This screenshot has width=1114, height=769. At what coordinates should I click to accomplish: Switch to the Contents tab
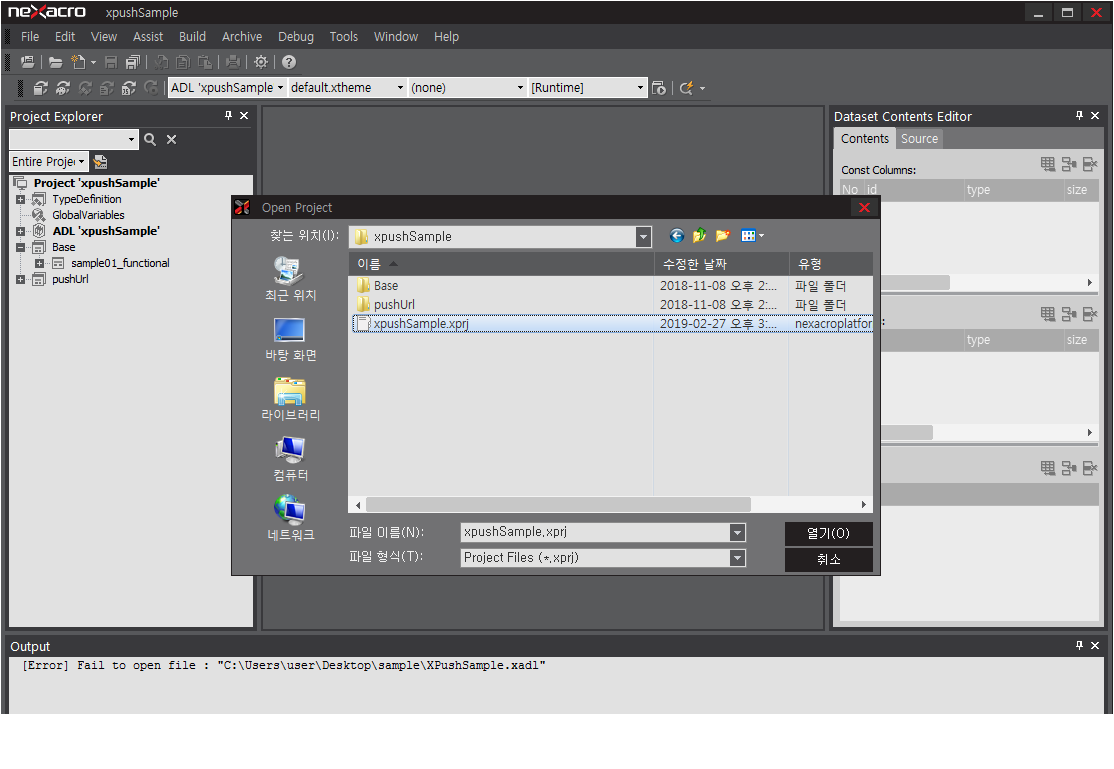(865, 139)
